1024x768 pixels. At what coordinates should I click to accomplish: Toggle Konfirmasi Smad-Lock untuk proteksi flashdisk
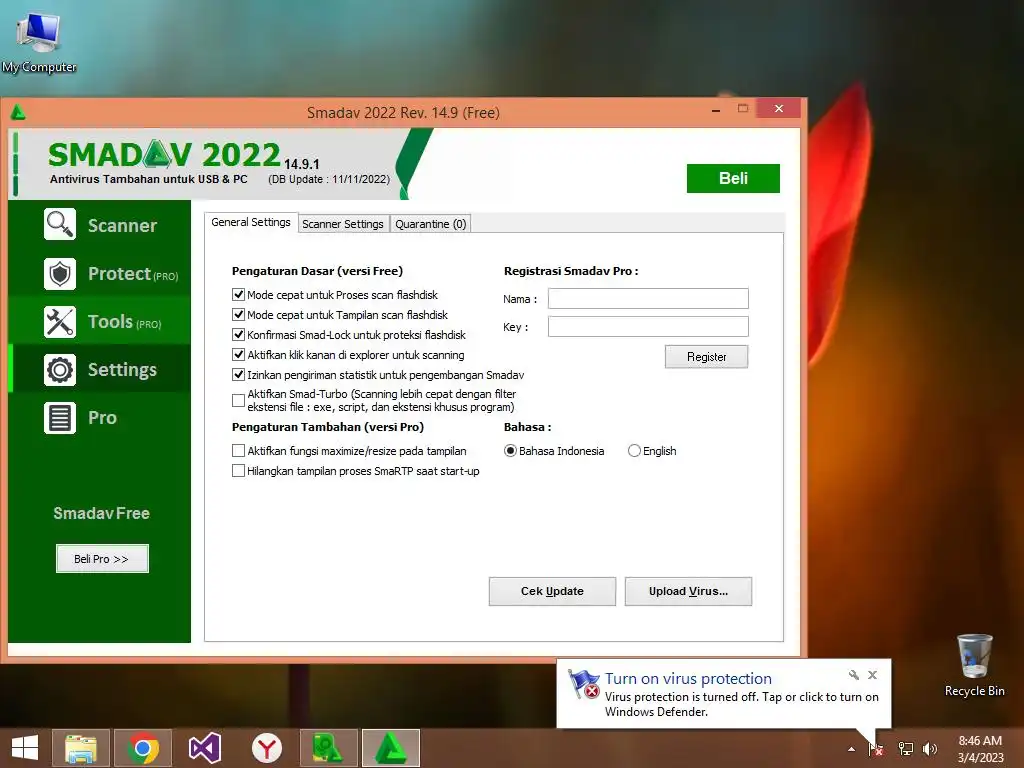[x=238, y=334]
